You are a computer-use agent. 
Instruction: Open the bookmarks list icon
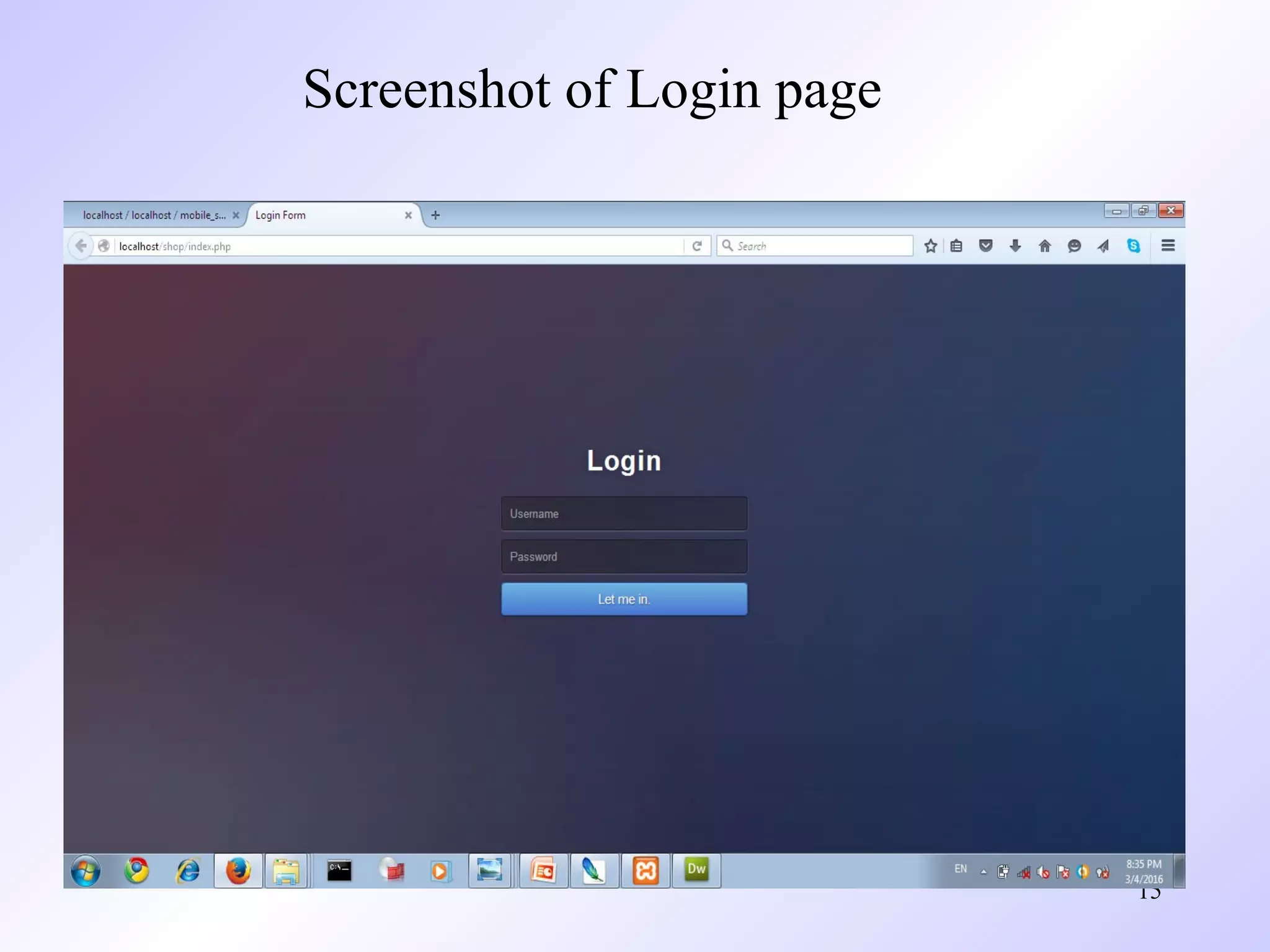(x=956, y=246)
